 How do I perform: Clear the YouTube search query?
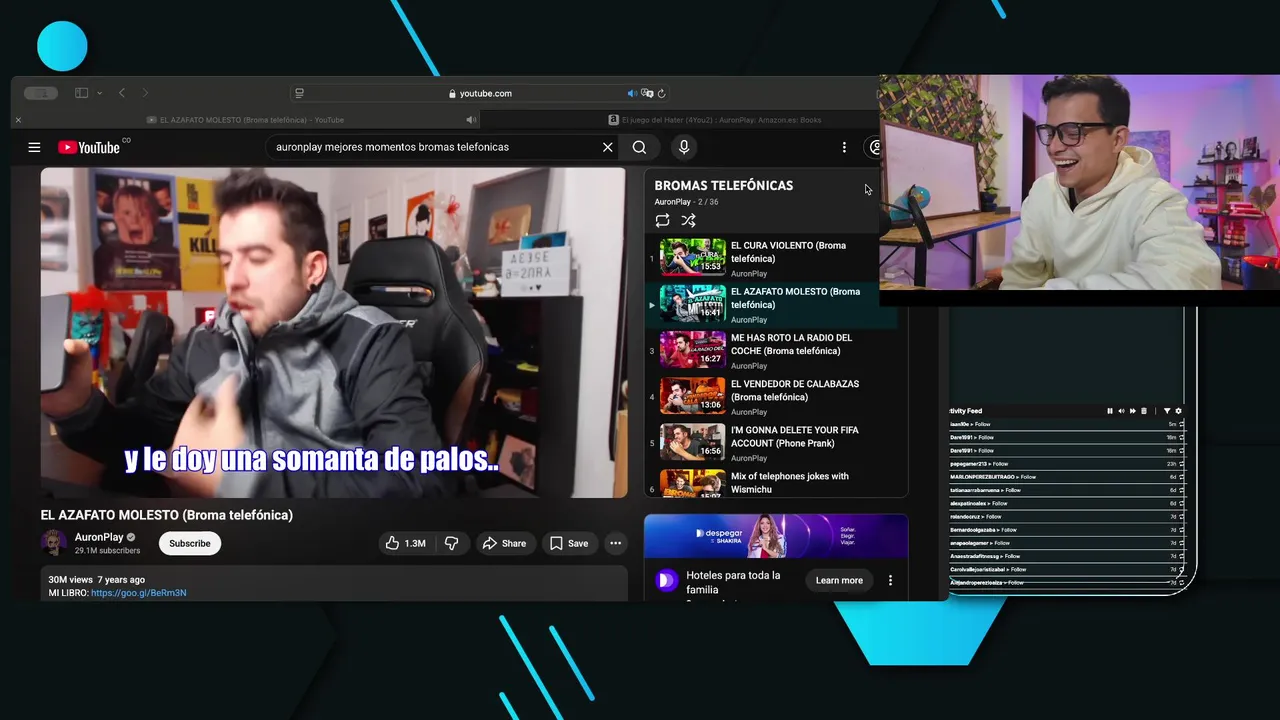(607, 147)
